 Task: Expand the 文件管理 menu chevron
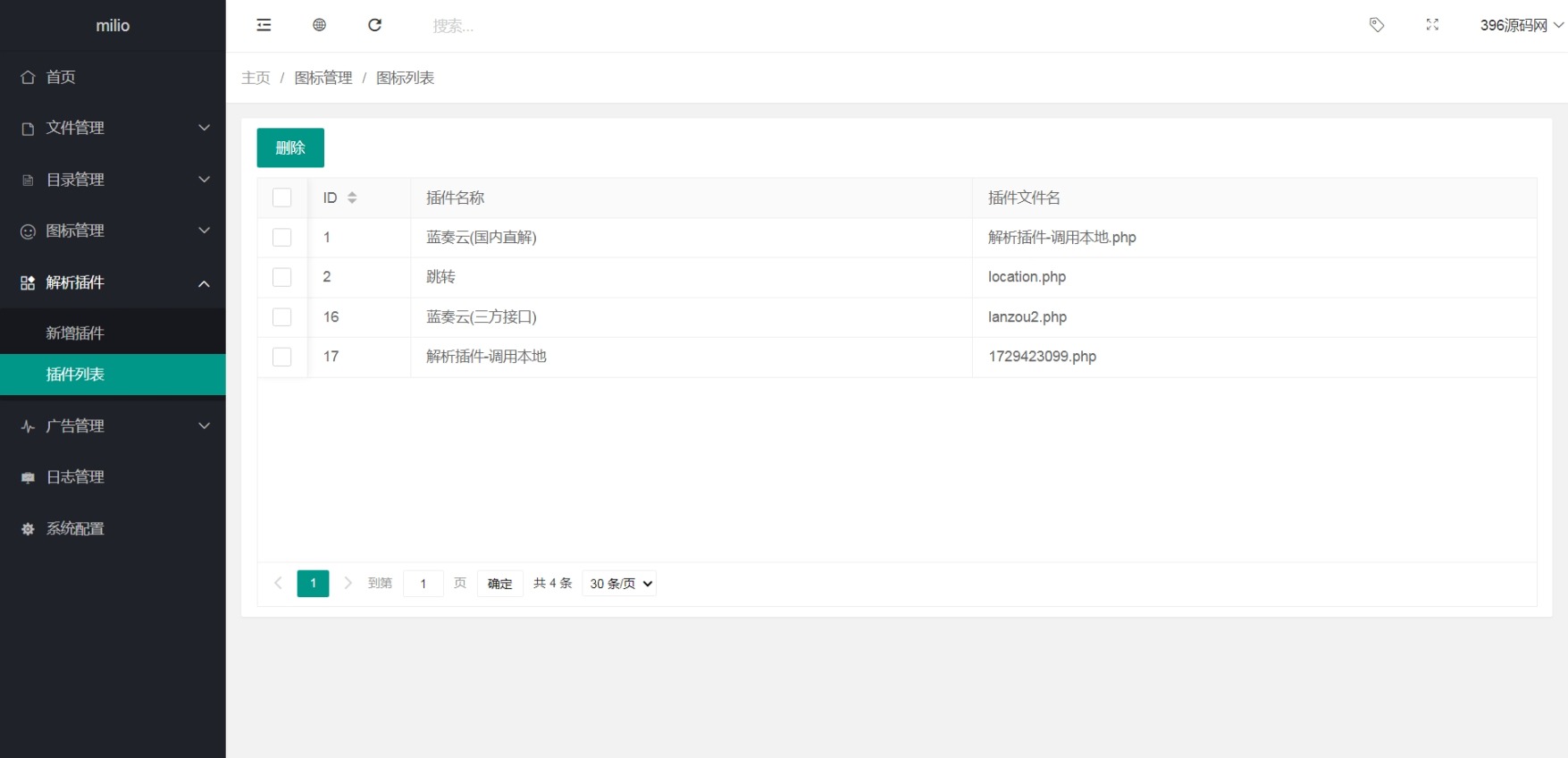click(x=204, y=128)
